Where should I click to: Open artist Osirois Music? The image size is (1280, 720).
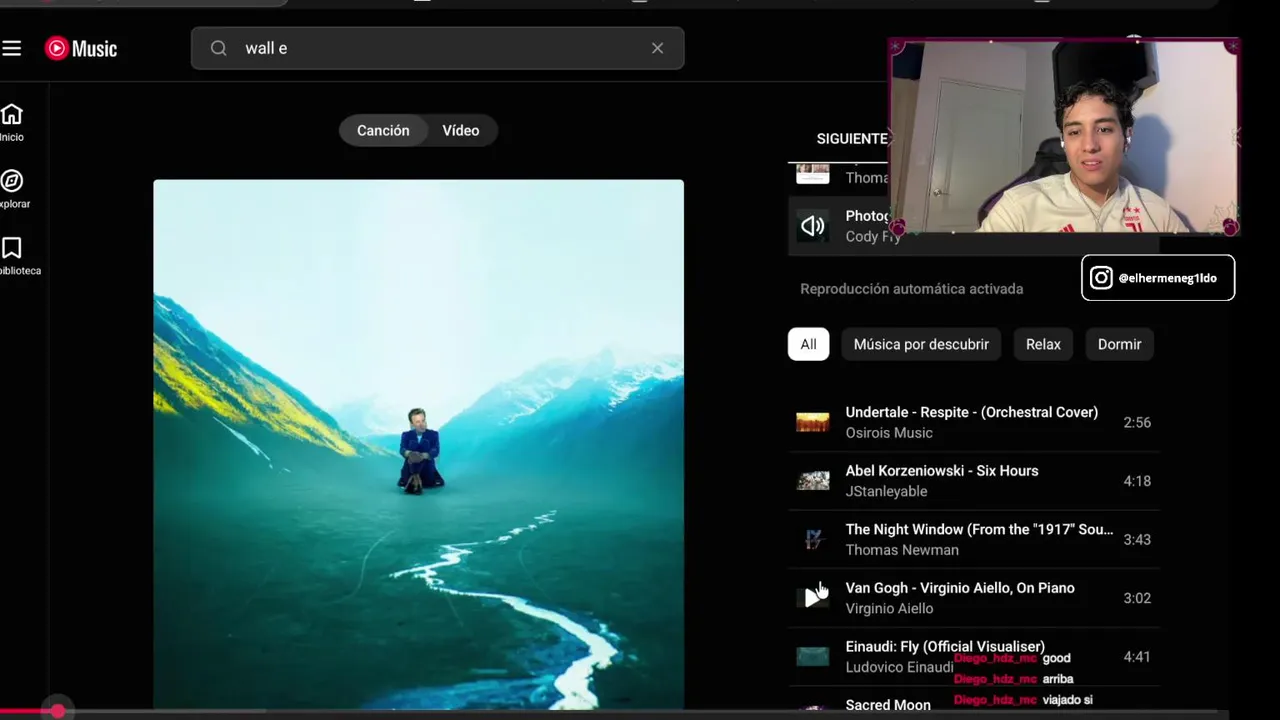point(889,433)
